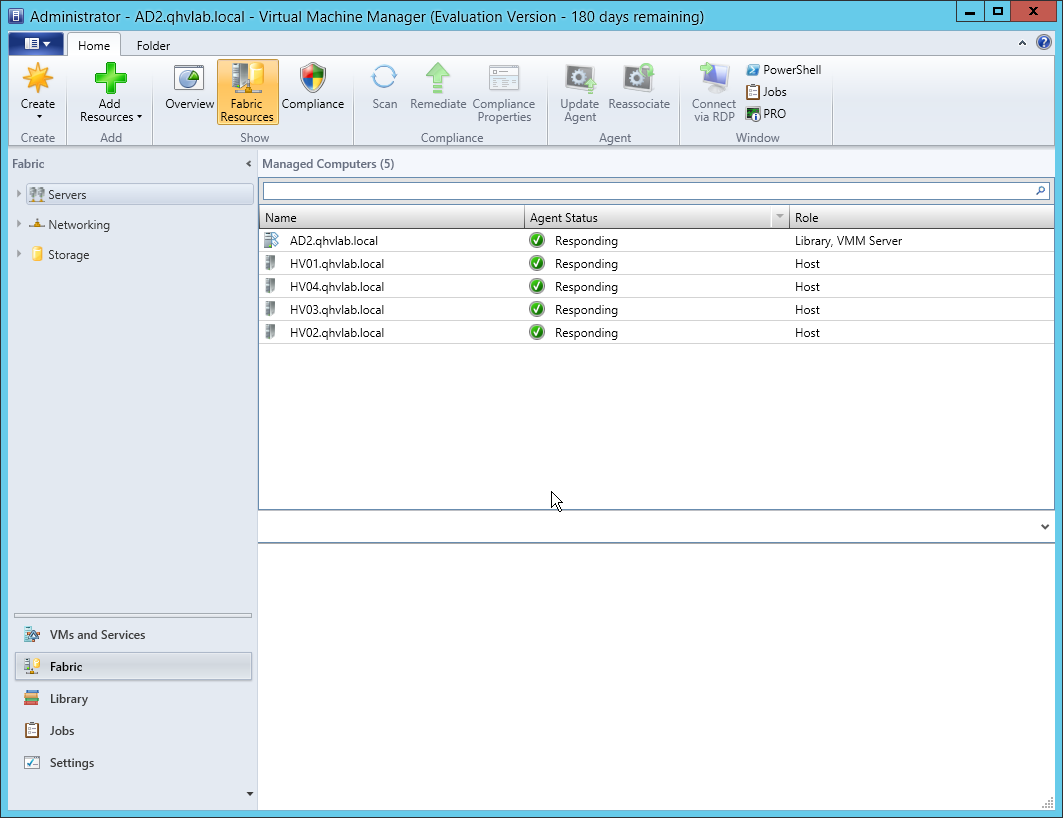Click the green status icon for AD2
Image resolution: width=1063 pixels, height=818 pixels.
[x=537, y=241]
